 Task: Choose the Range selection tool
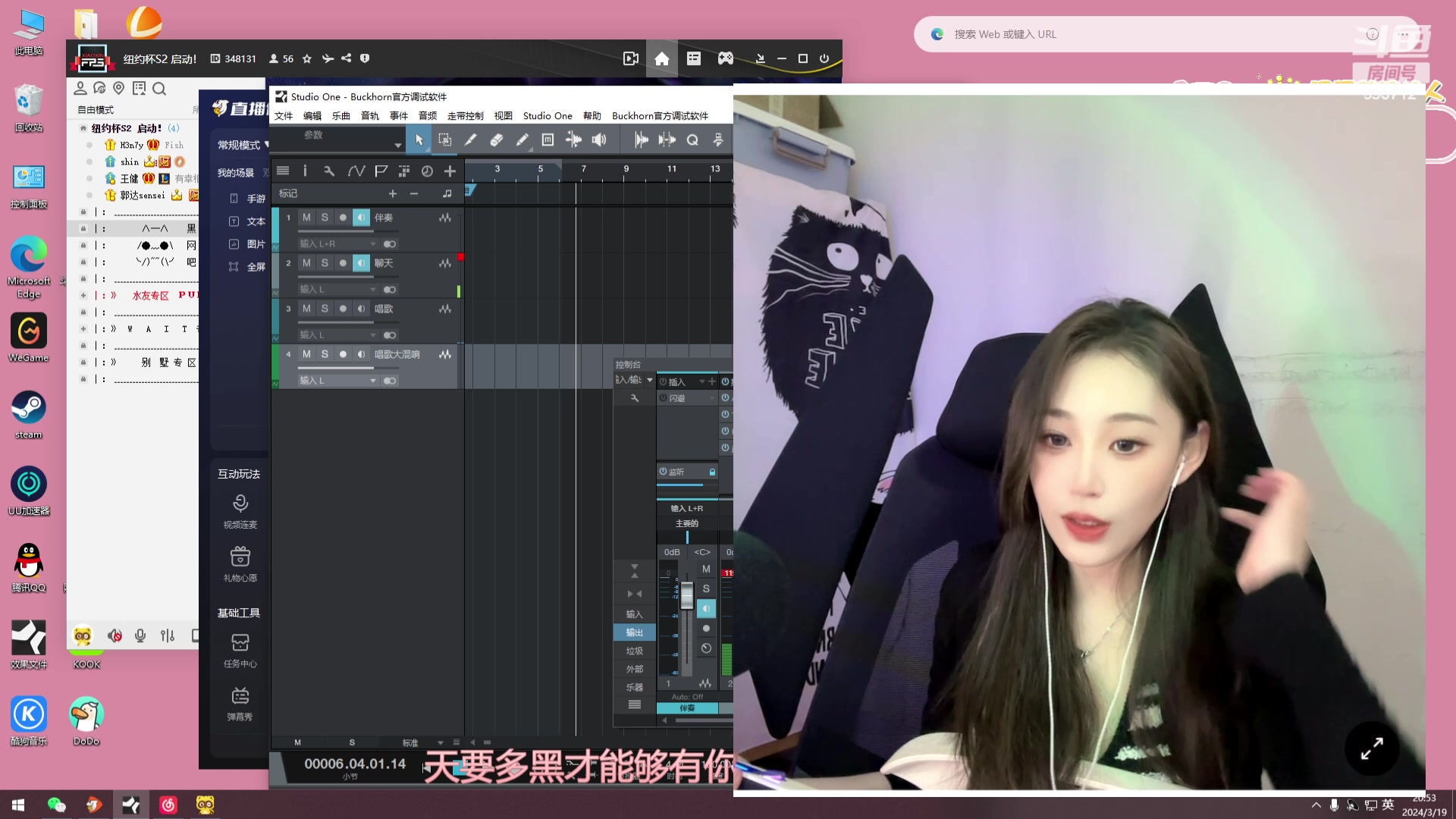click(x=445, y=140)
